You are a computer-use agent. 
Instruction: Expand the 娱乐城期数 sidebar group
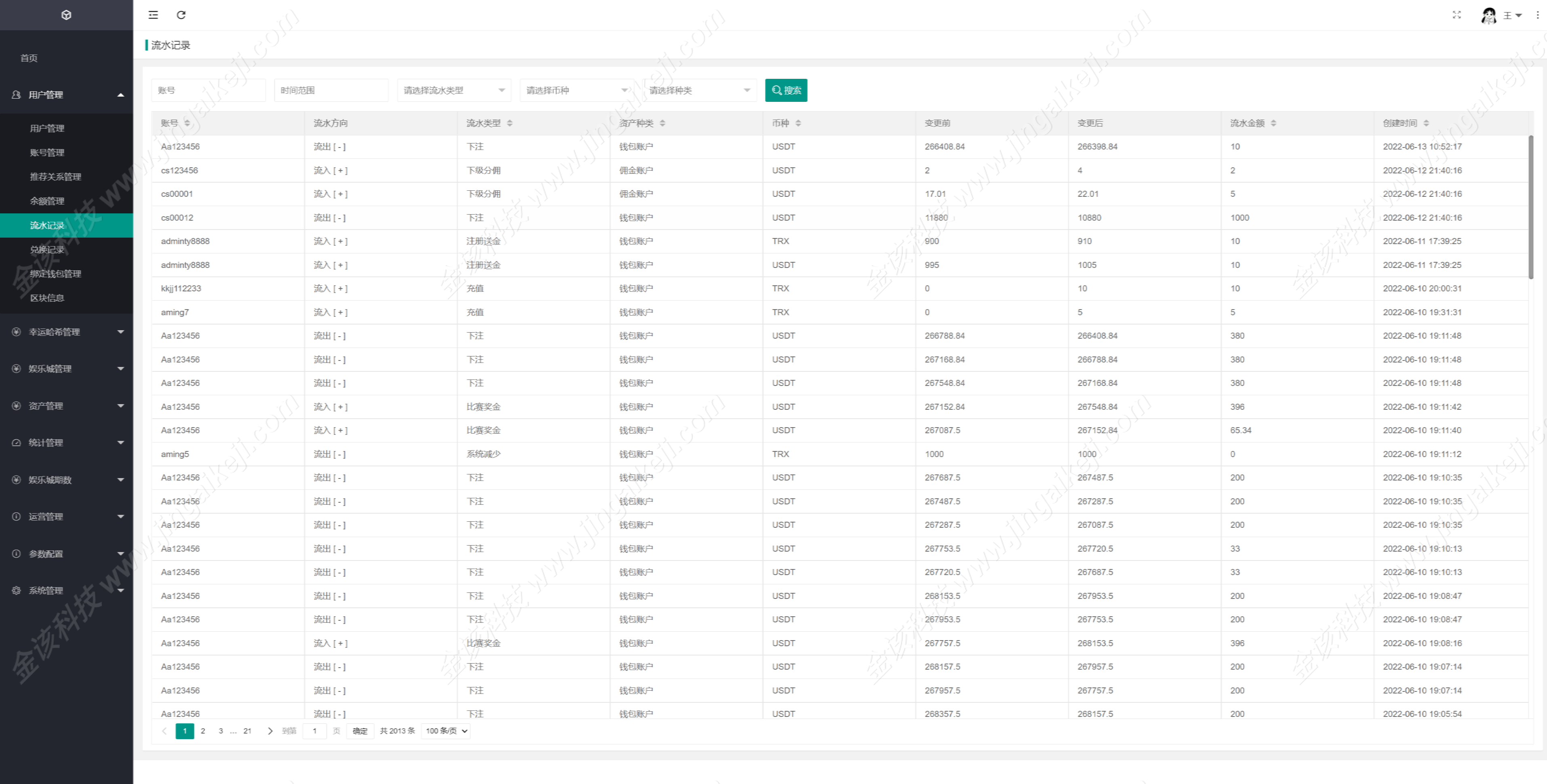[x=121, y=480]
